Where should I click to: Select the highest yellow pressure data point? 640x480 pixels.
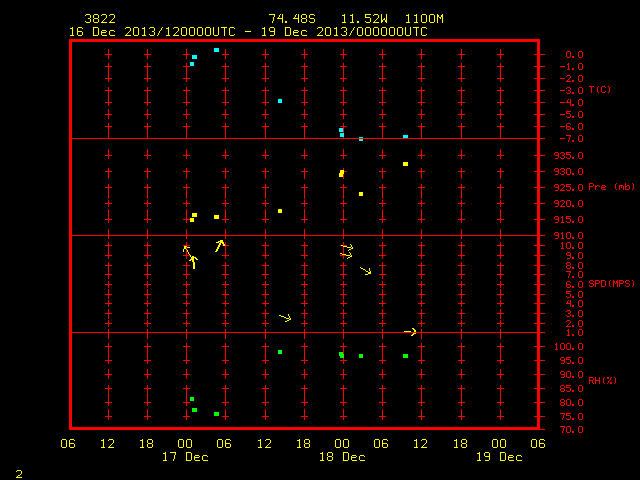click(x=405, y=164)
